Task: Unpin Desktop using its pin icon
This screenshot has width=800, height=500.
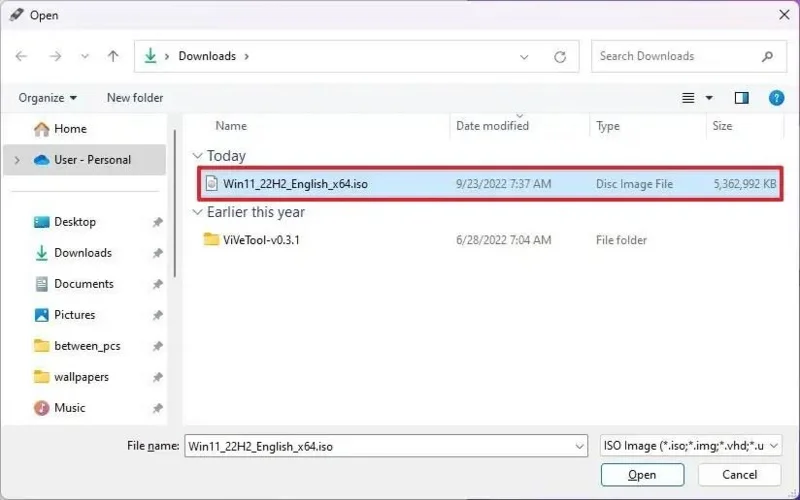Action: (x=157, y=222)
